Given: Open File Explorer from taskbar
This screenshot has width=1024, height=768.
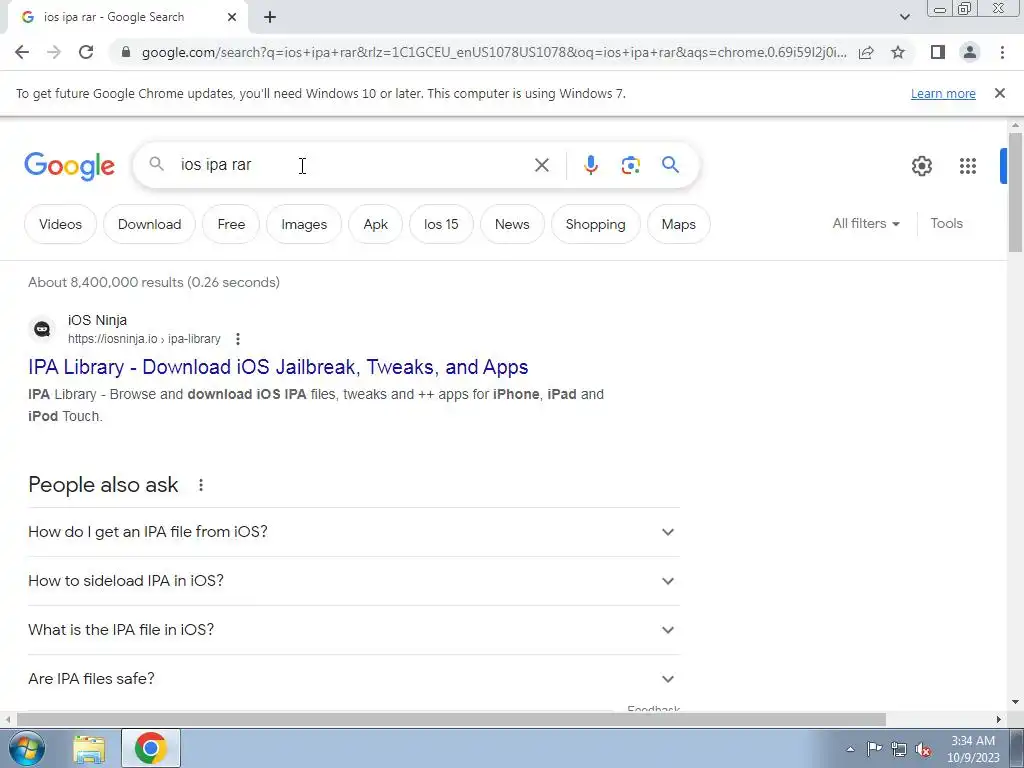Looking at the screenshot, I should (89, 749).
